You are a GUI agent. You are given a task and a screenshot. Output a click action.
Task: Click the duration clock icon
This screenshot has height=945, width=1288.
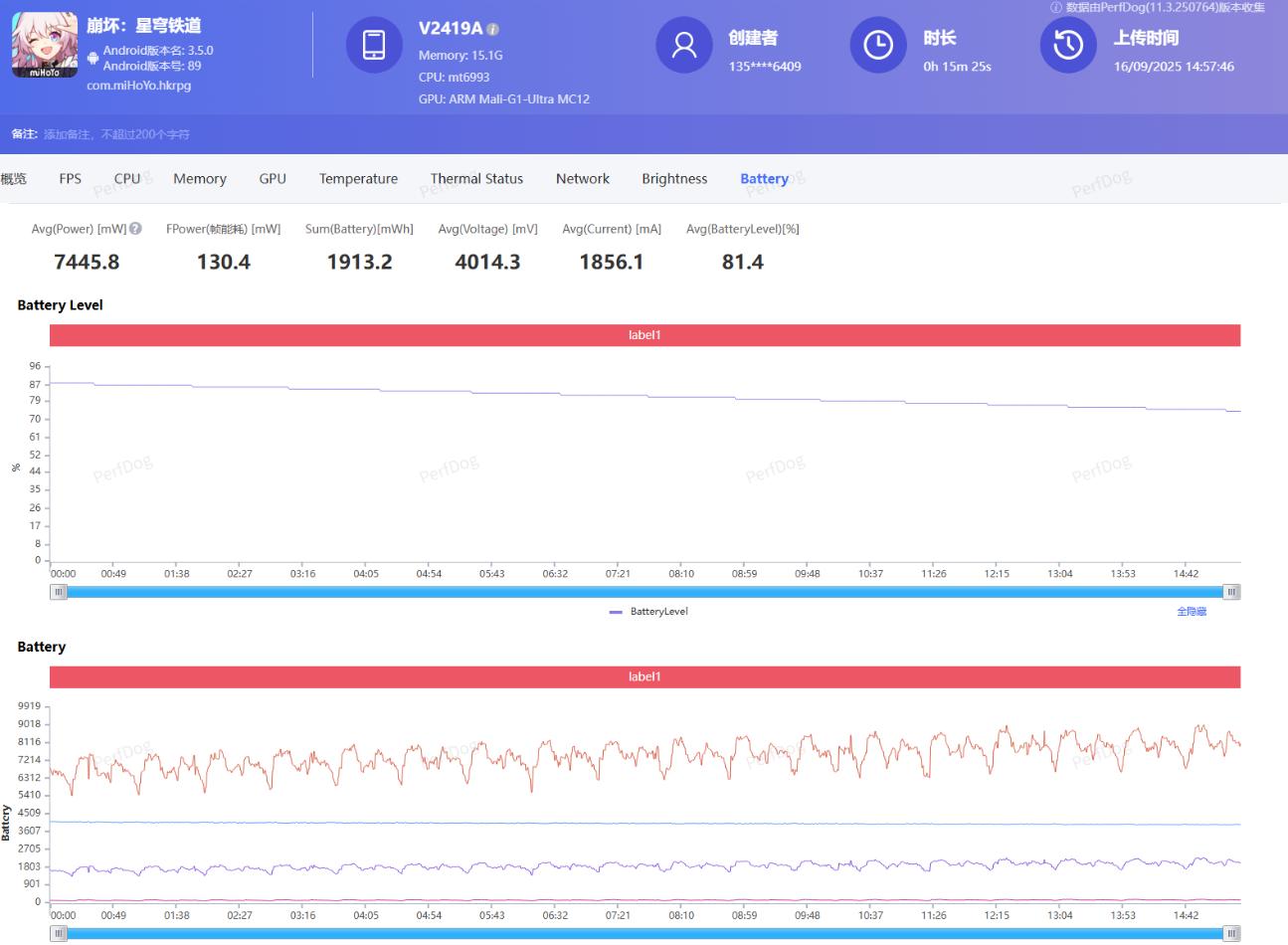pos(878,45)
